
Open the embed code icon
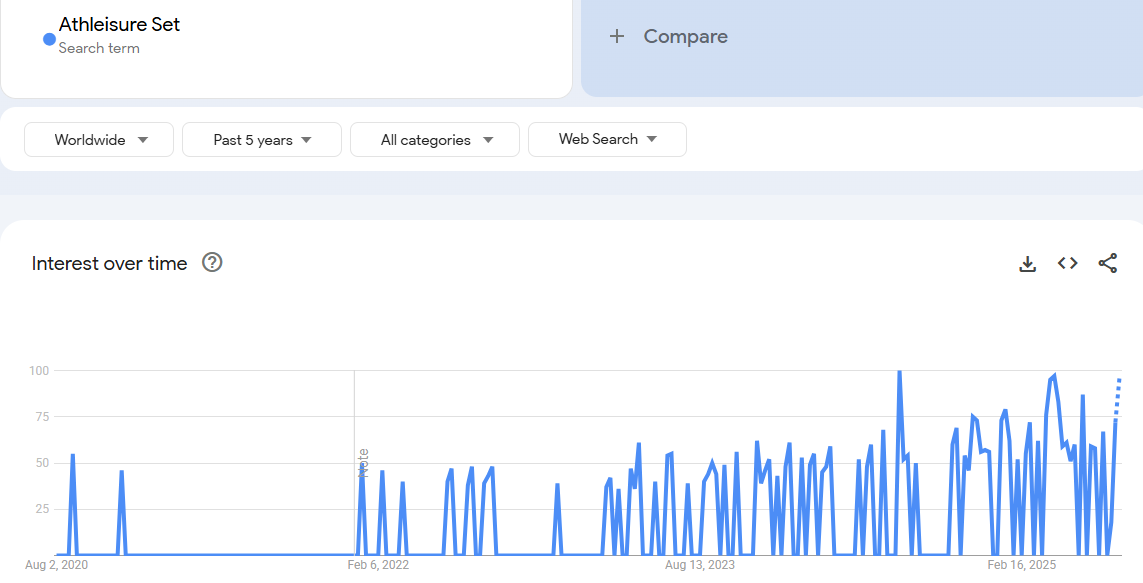point(1067,264)
